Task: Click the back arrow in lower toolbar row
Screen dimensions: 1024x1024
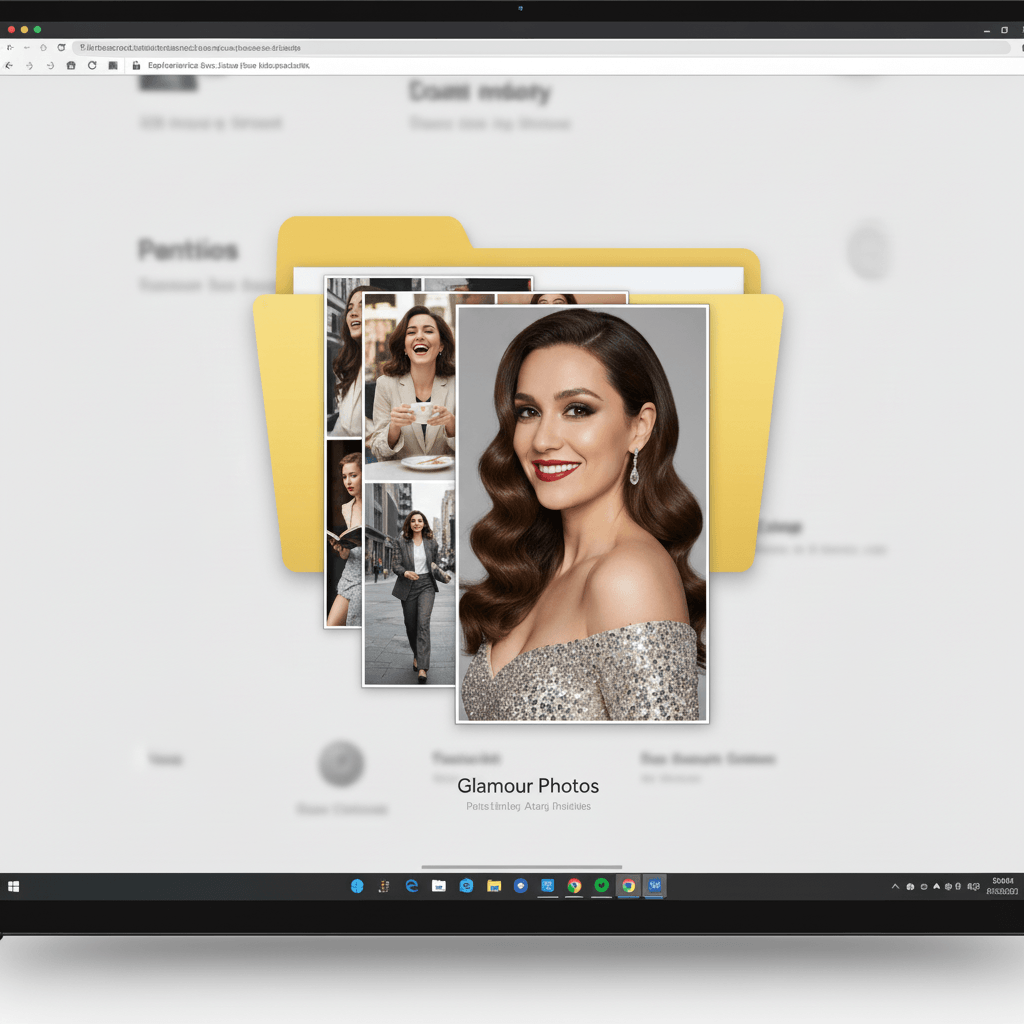Action: point(9,65)
